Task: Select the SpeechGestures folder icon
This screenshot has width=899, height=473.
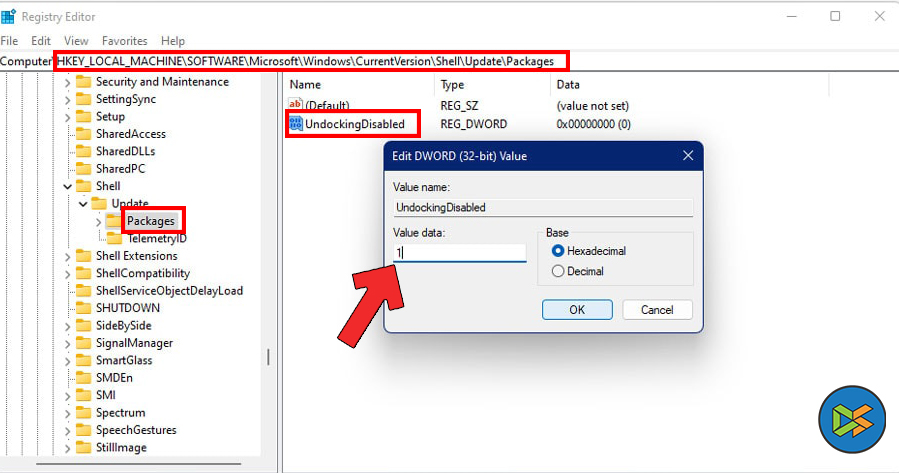Action: click(x=84, y=430)
